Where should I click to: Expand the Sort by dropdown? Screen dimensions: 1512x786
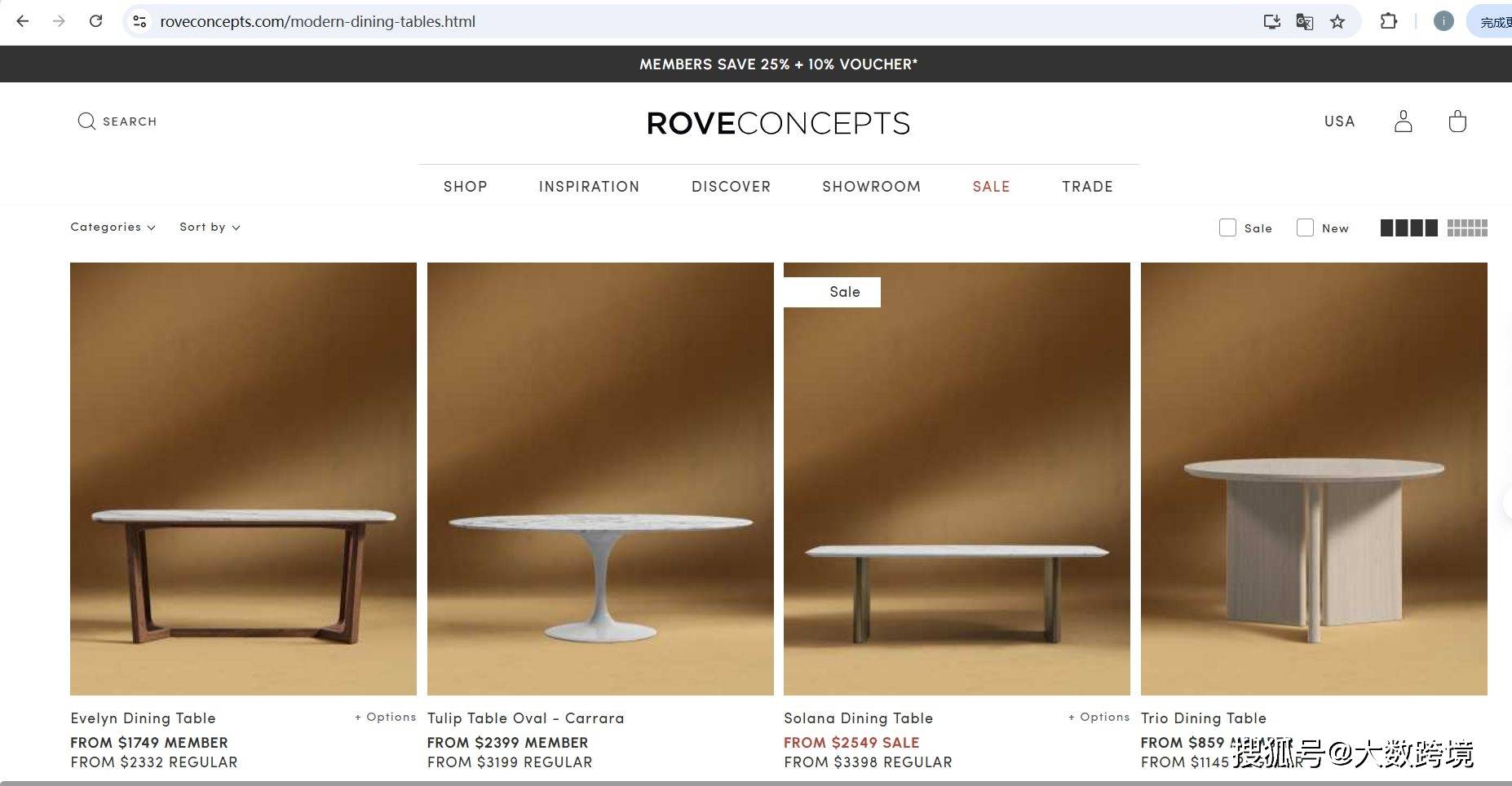point(210,227)
